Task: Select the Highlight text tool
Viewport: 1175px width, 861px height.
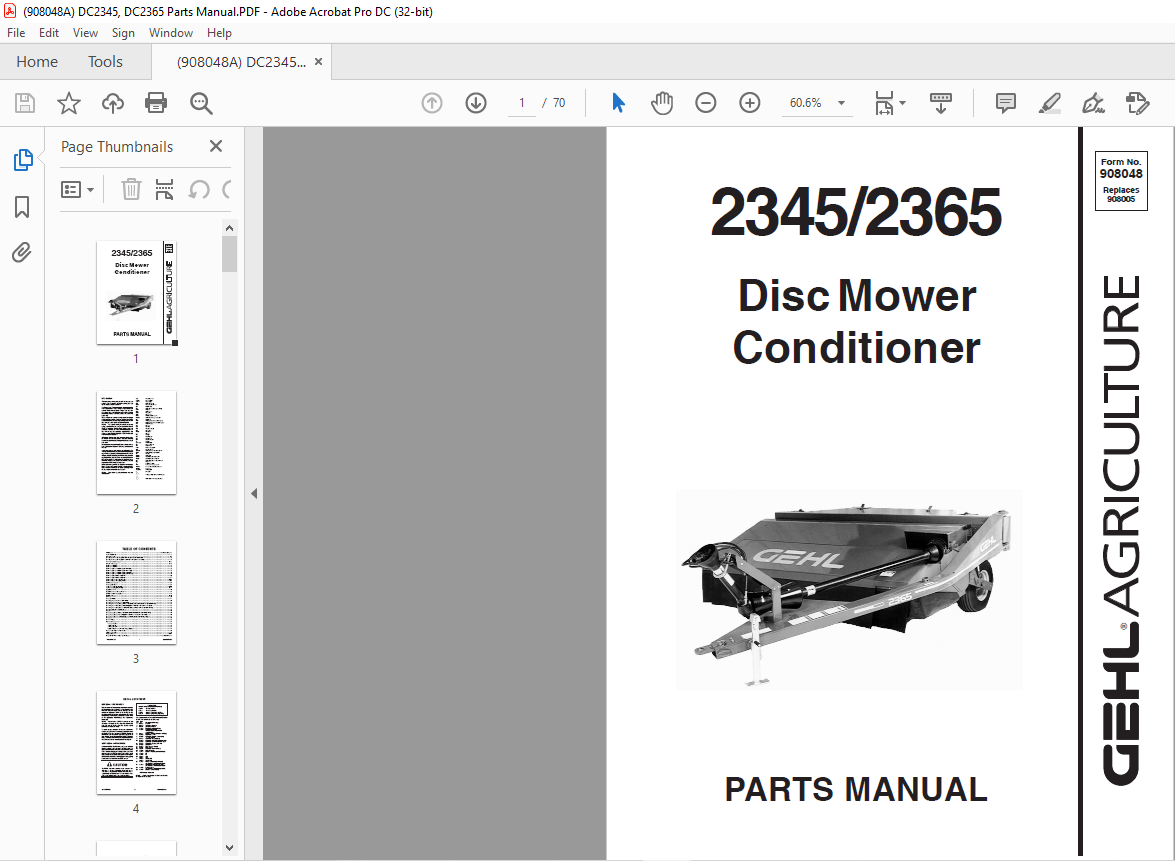Action: click(1049, 103)
